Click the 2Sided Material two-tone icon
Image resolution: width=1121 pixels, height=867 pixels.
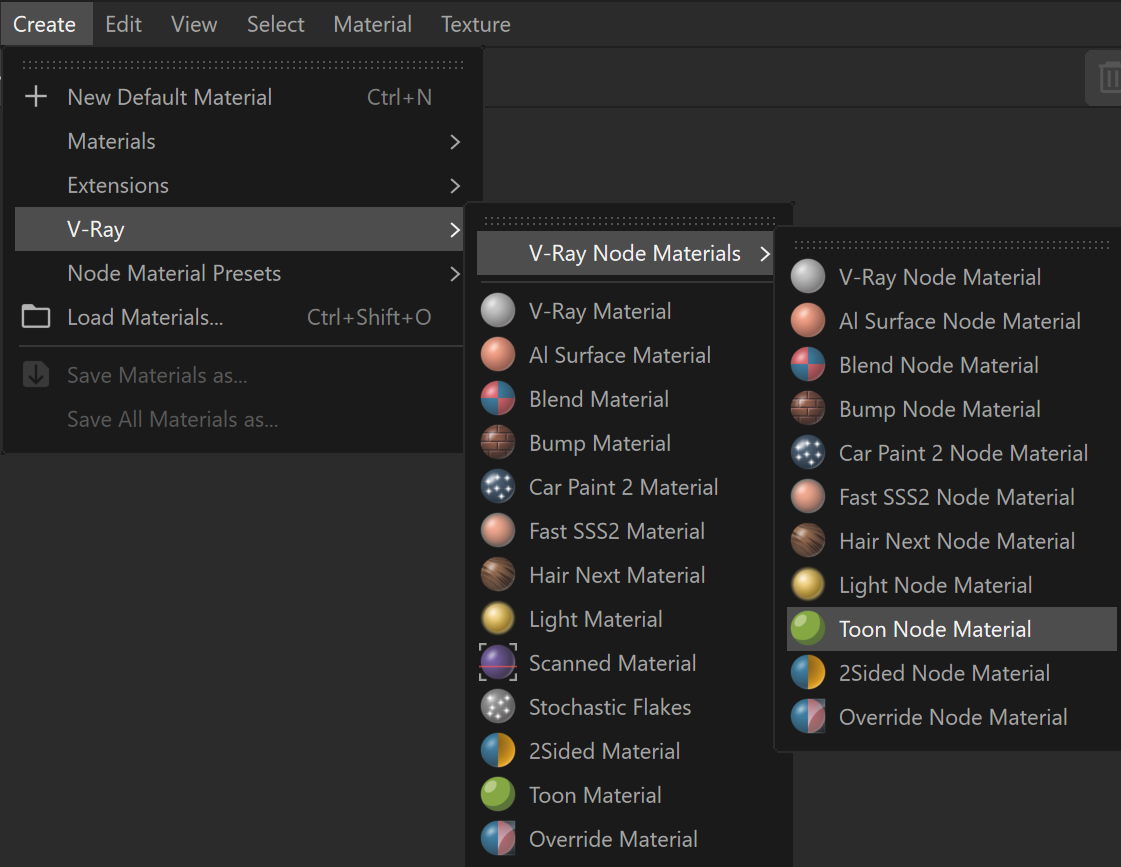[x=498, y=750]
